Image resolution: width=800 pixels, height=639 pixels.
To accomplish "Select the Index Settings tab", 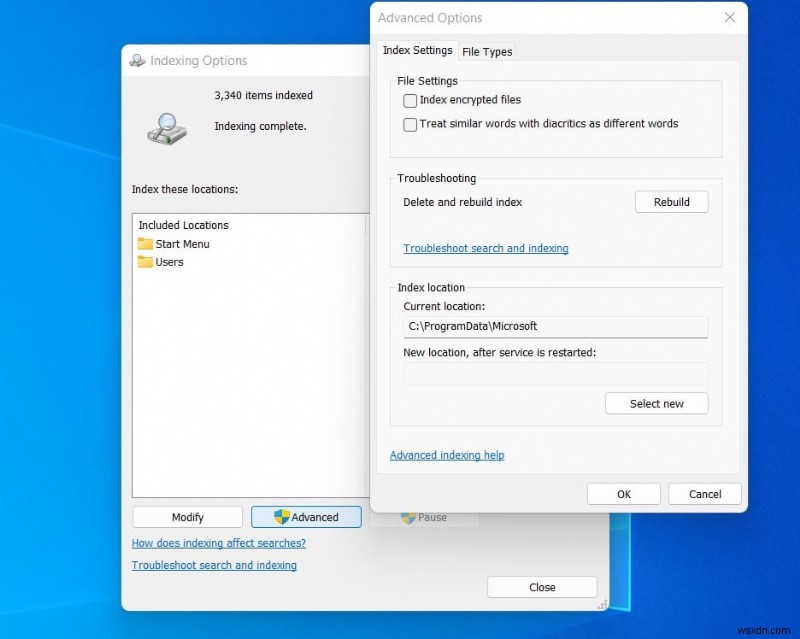I will click(x=417, y=51).
